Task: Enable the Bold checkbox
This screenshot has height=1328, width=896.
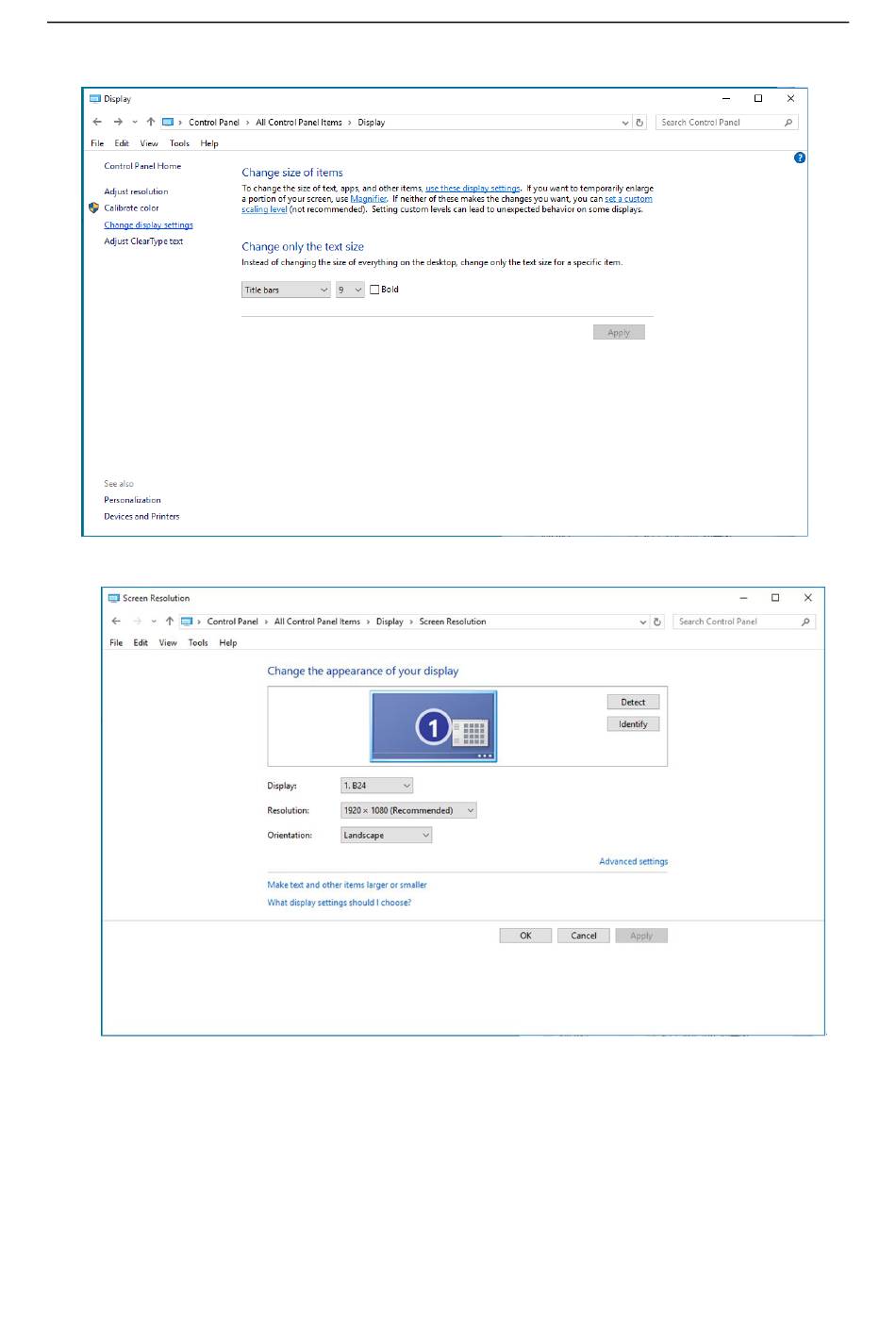Action: click(374, 290)
